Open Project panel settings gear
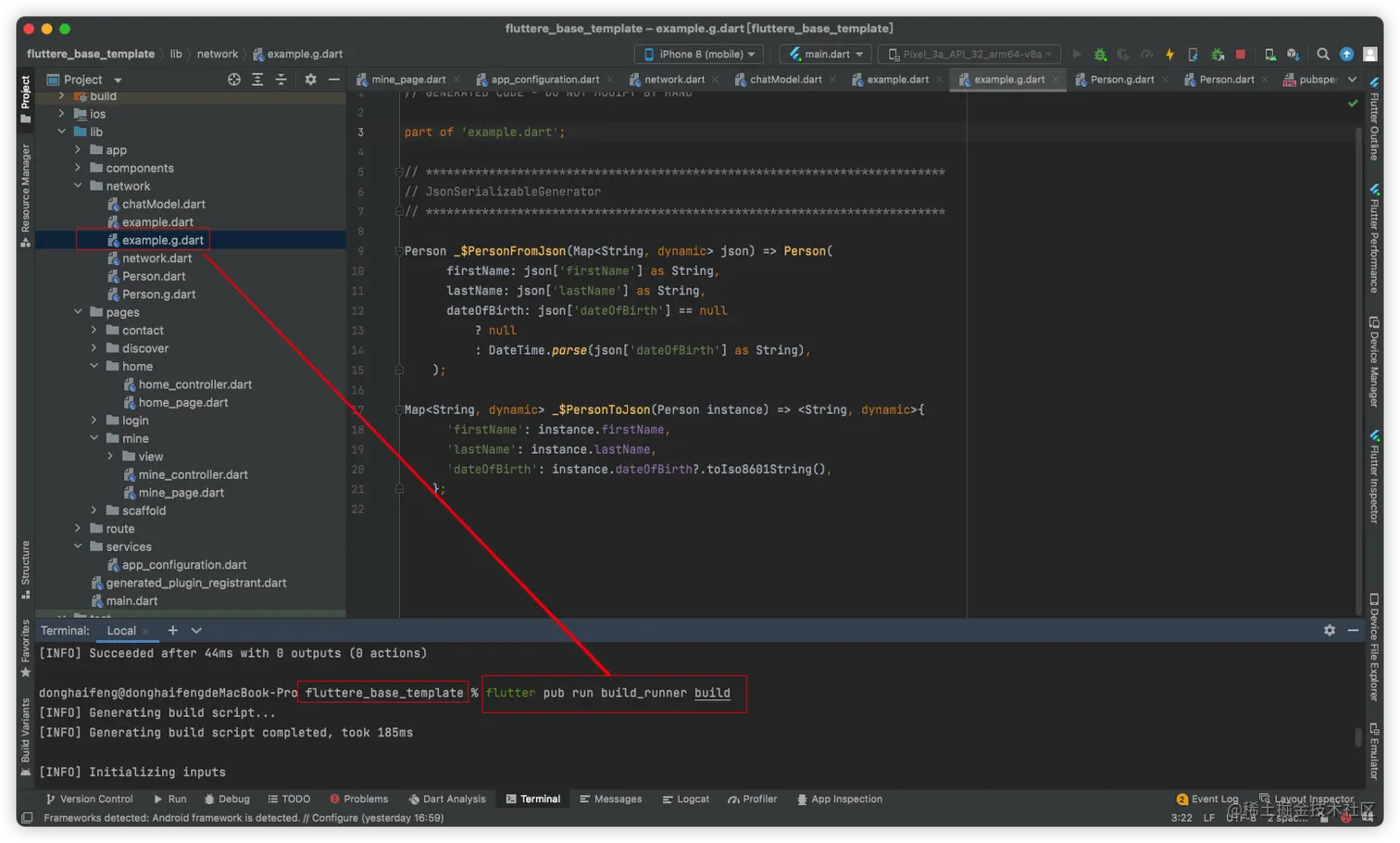 tap(310, 80)
